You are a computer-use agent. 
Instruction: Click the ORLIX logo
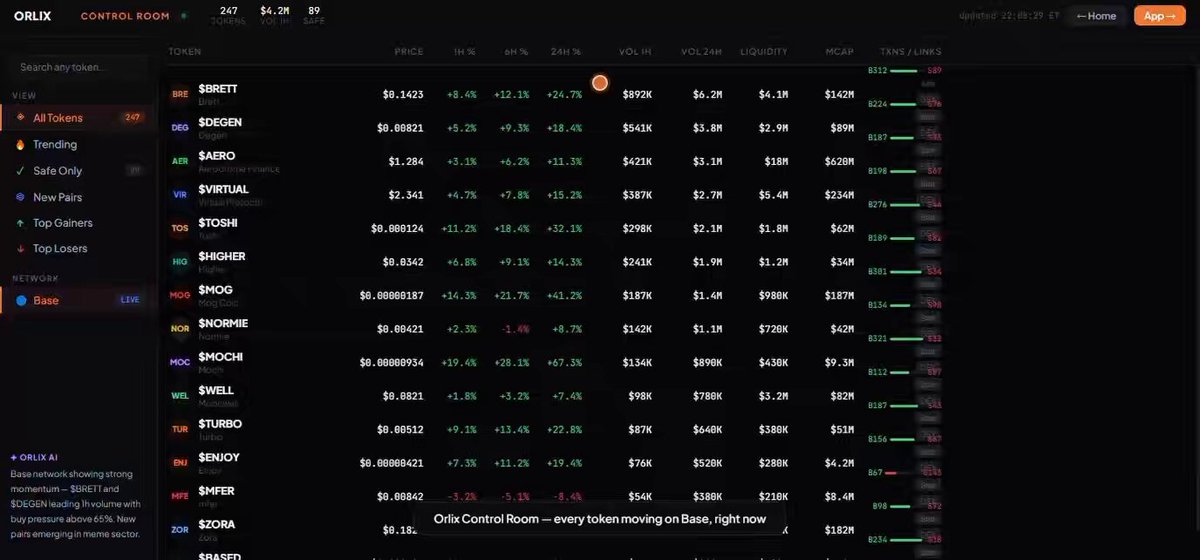[33, 16]
